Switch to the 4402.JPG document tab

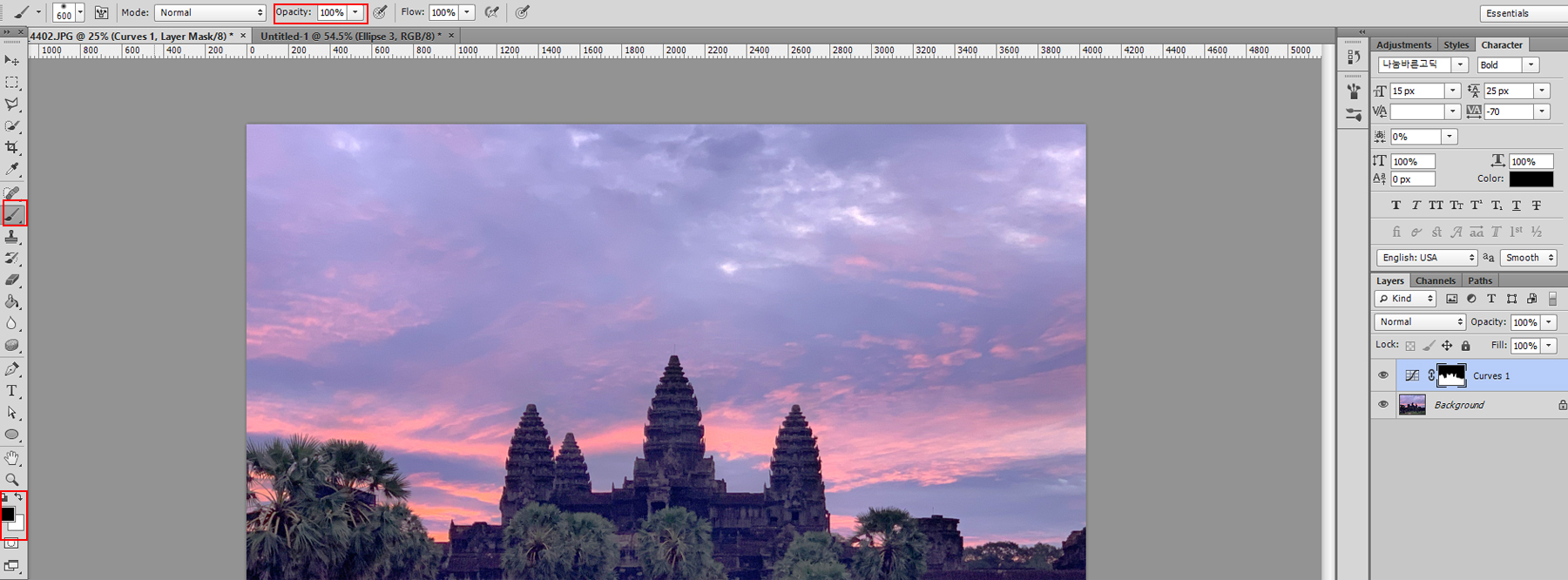coord(132,36)
